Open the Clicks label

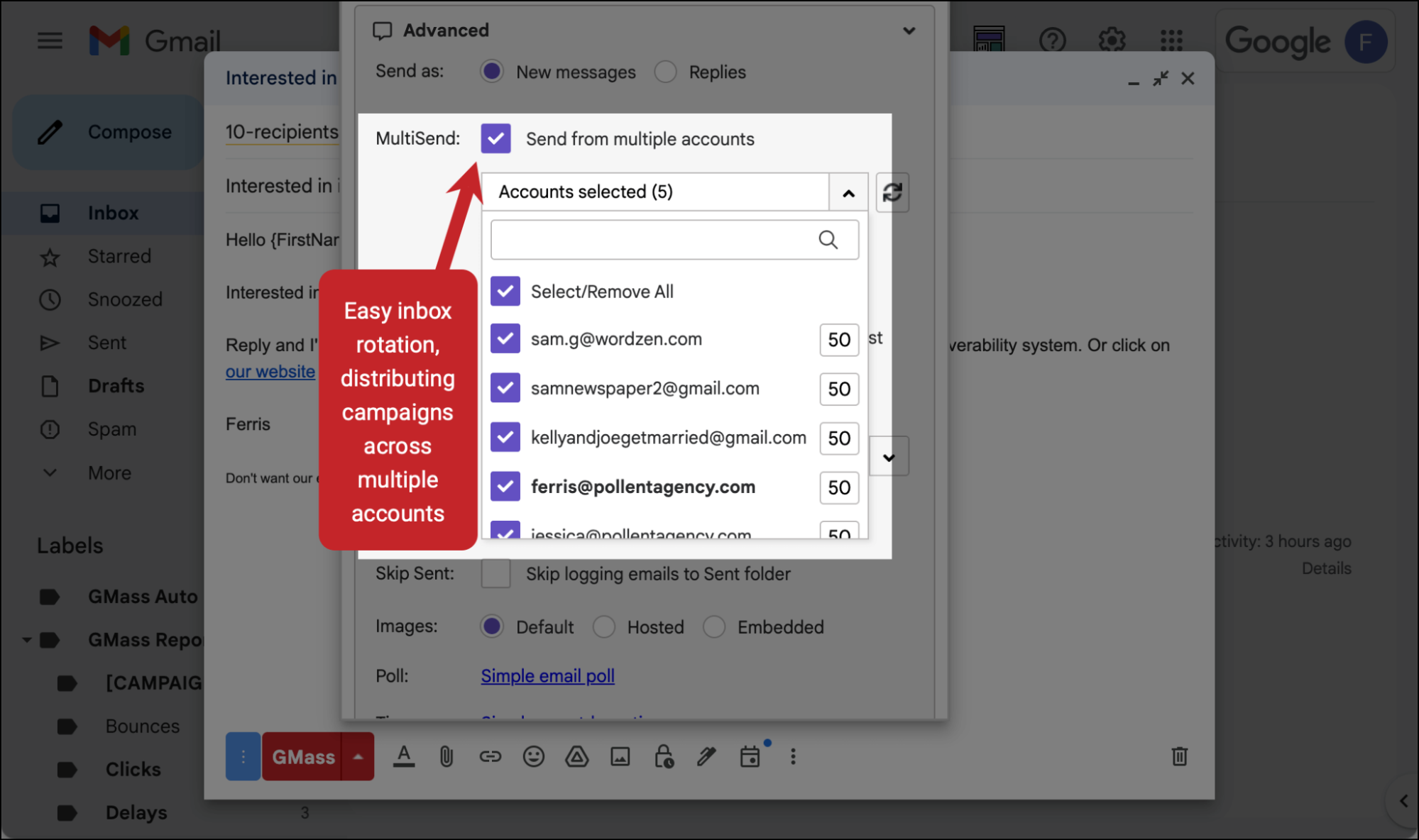(133, 769)
